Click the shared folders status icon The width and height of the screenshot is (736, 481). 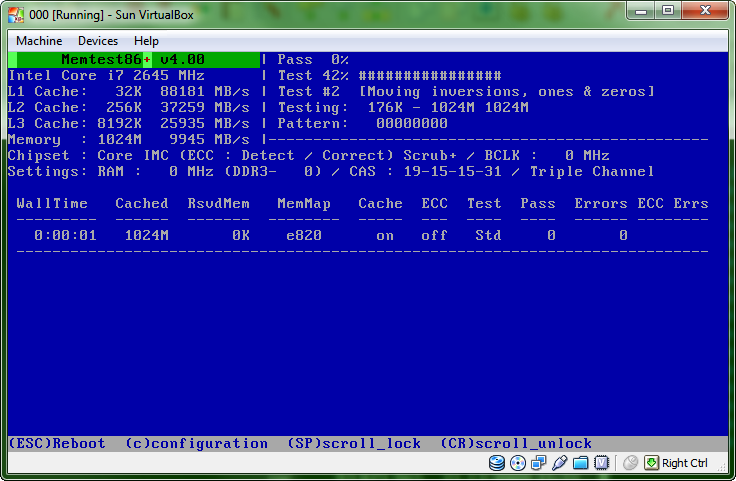pos(581,463)
